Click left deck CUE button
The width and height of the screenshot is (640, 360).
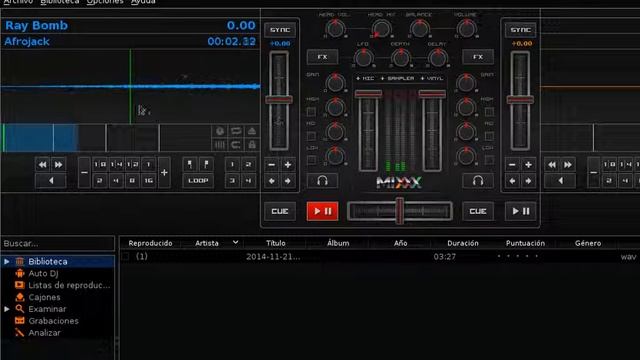point(280,211)
